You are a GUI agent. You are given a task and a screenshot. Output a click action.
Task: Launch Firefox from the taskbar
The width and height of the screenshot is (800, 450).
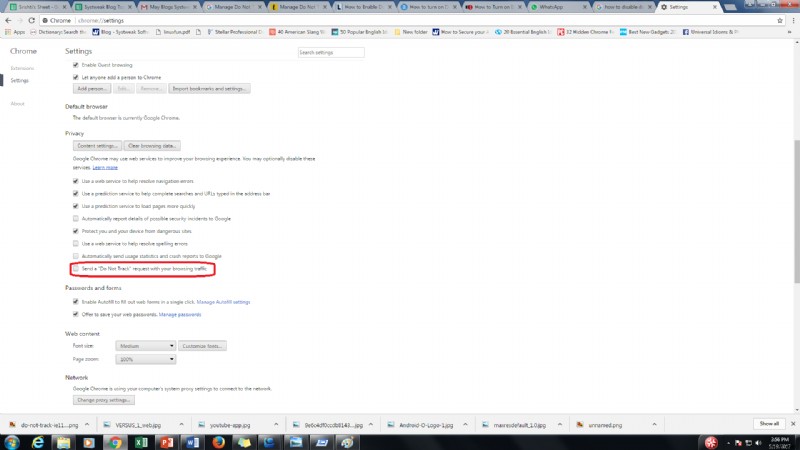pos(218,442)
